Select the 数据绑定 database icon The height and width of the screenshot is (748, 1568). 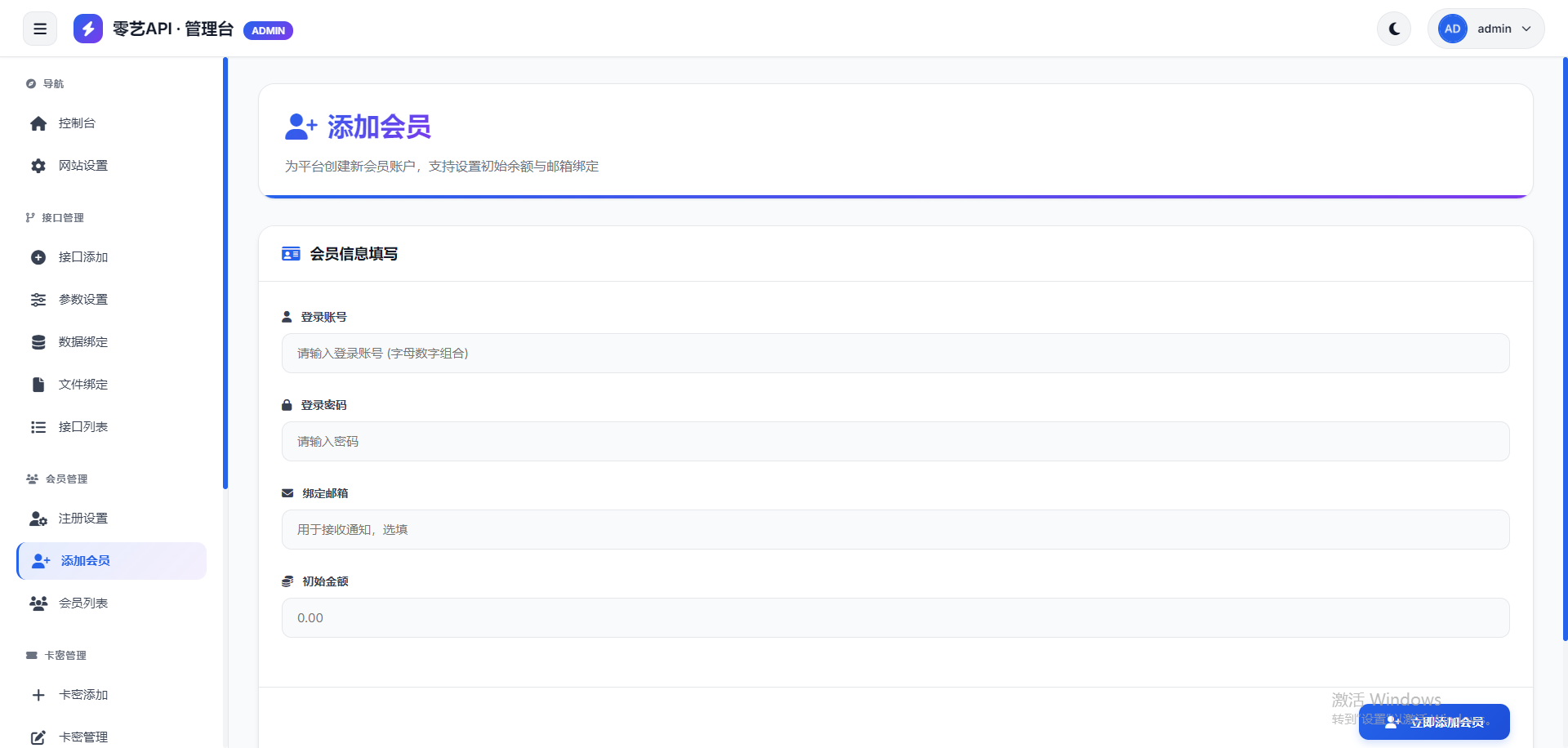click(x=38, y=342)
